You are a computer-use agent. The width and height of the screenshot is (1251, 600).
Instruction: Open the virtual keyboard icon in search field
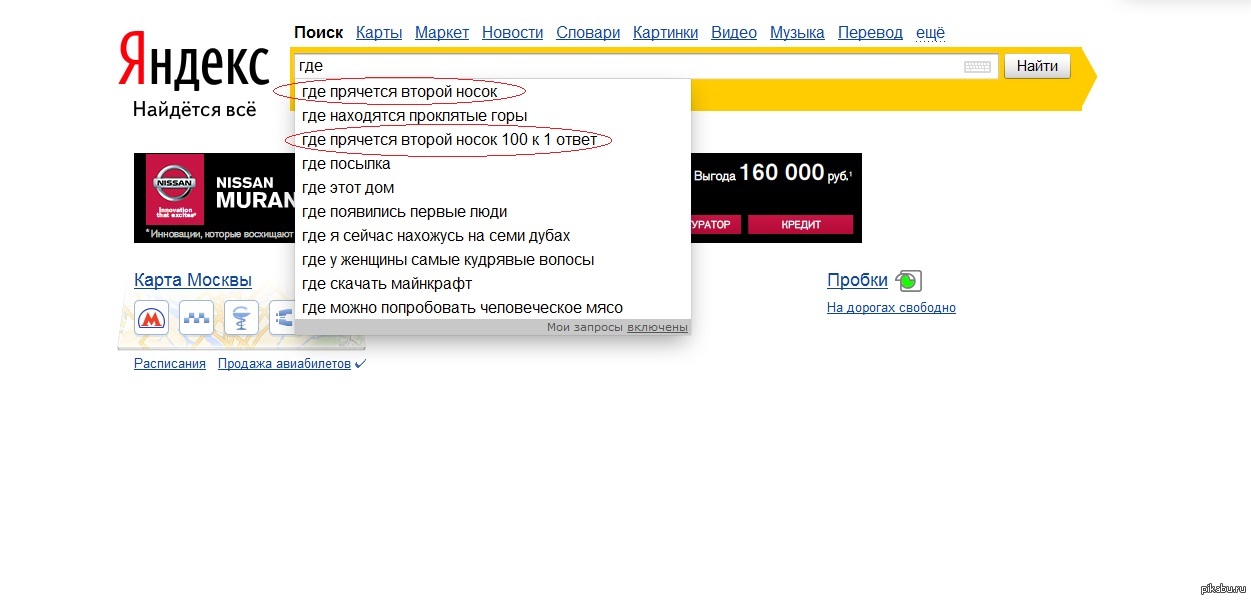point(977,67)
